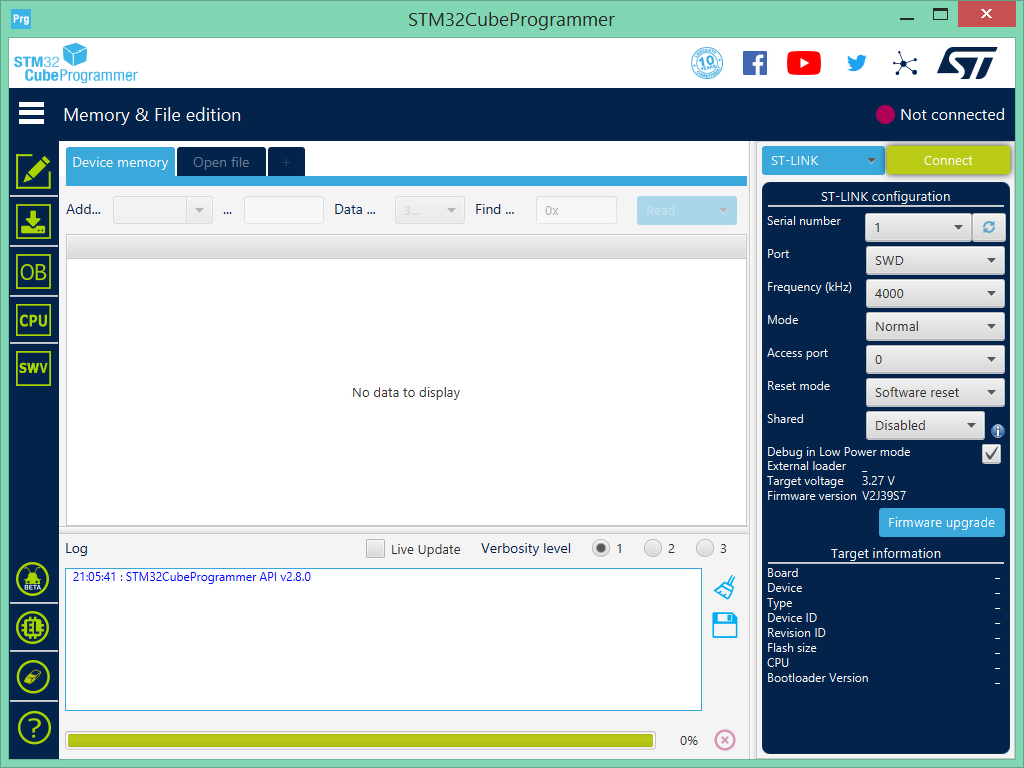Viewport: 1024px width, 768px height.
Task: Click the Firmware upgrade button
Action: (x=941, y=522)
